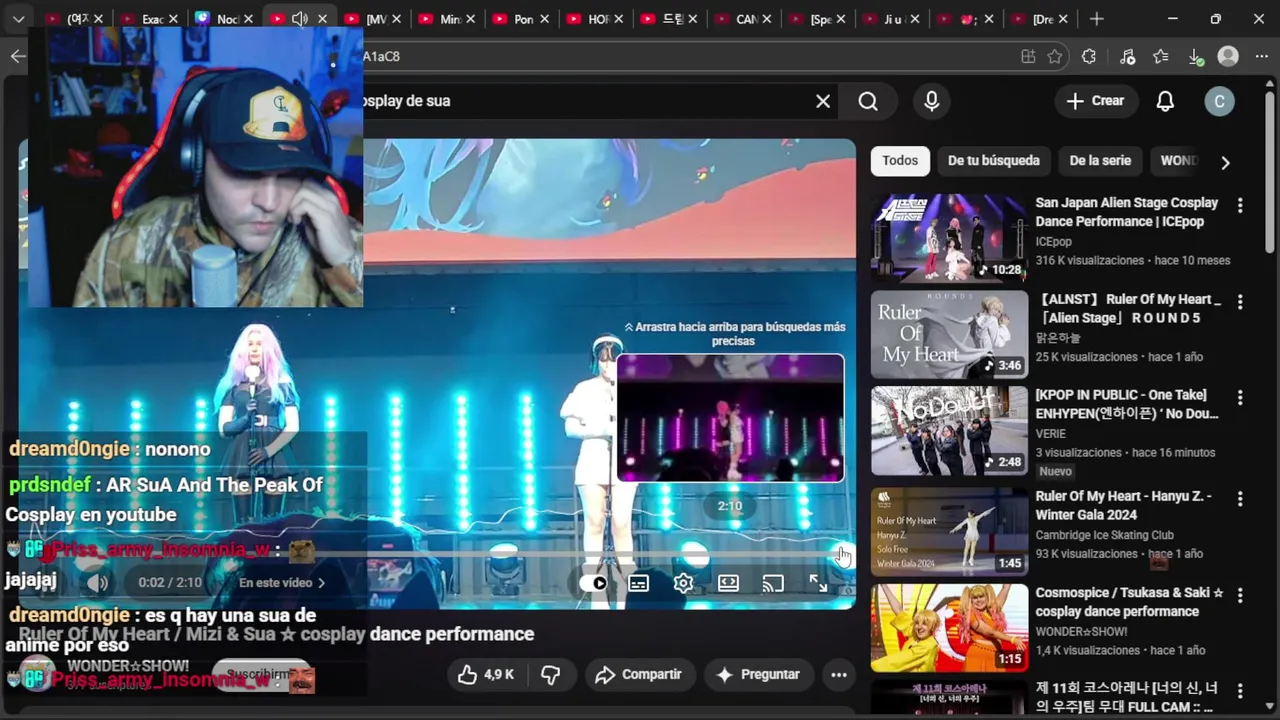The height and width of the screenshot is (720, 1280).
Task: Mute the tab with the speaker icon
Action: click(299, 19)
